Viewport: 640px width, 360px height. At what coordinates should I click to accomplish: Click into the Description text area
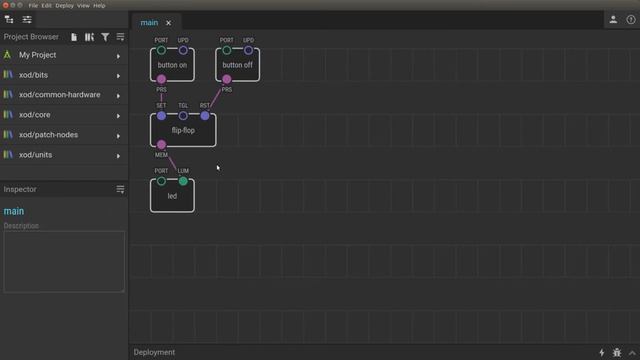click(x=64, y=262)
